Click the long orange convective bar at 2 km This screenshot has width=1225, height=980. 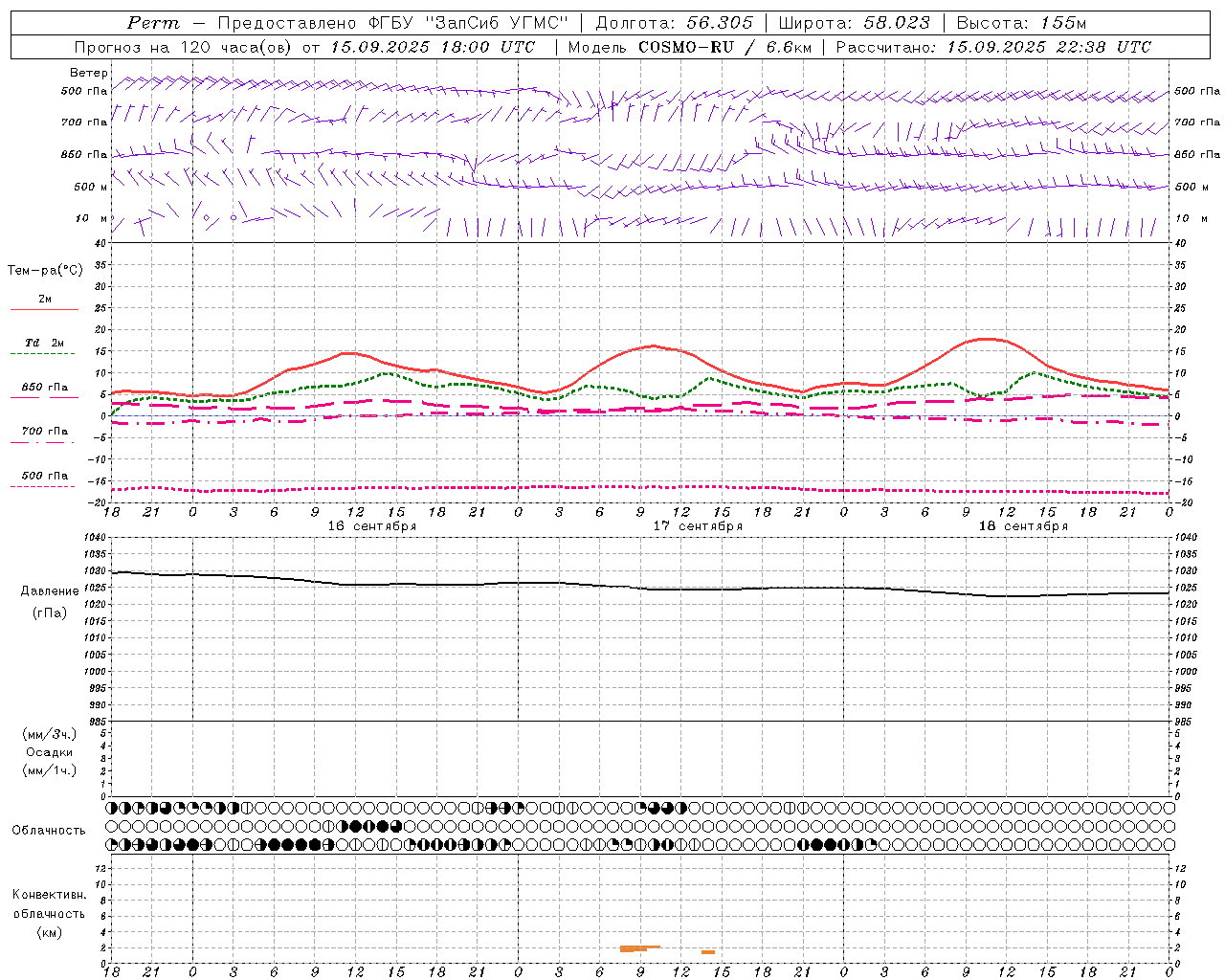tap(639, 947)
